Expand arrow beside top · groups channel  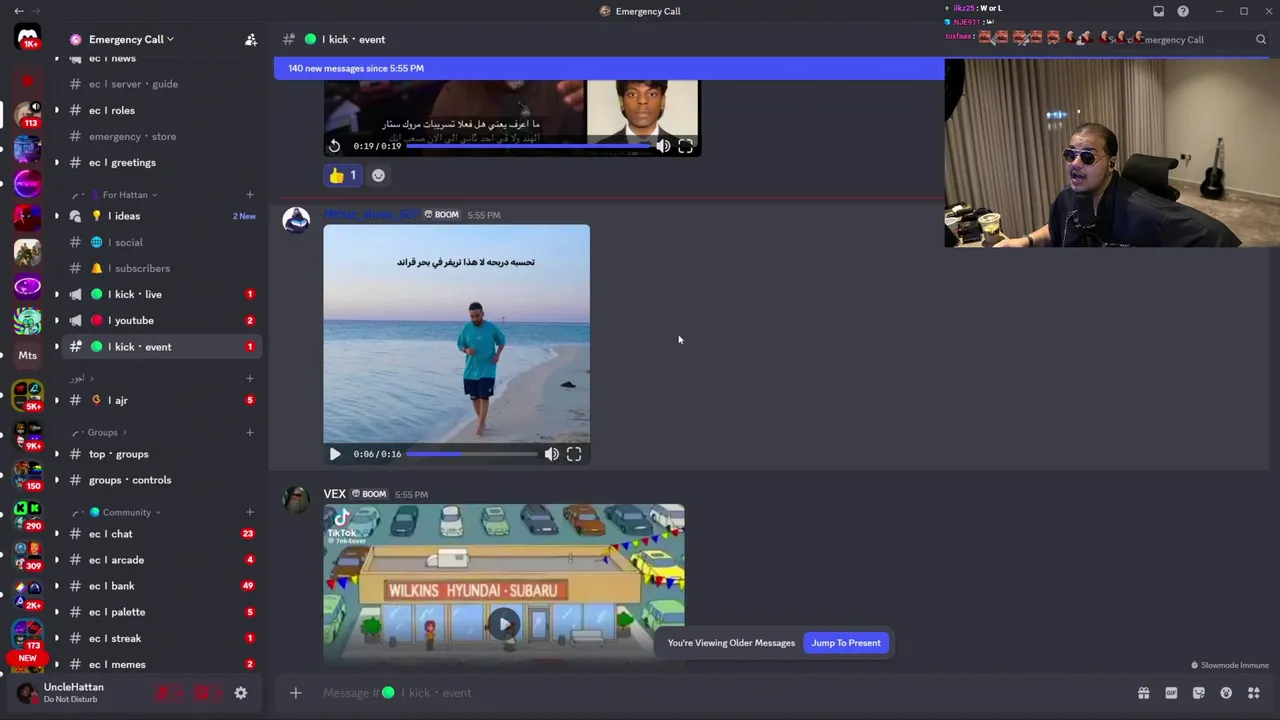tap(56, 454)
